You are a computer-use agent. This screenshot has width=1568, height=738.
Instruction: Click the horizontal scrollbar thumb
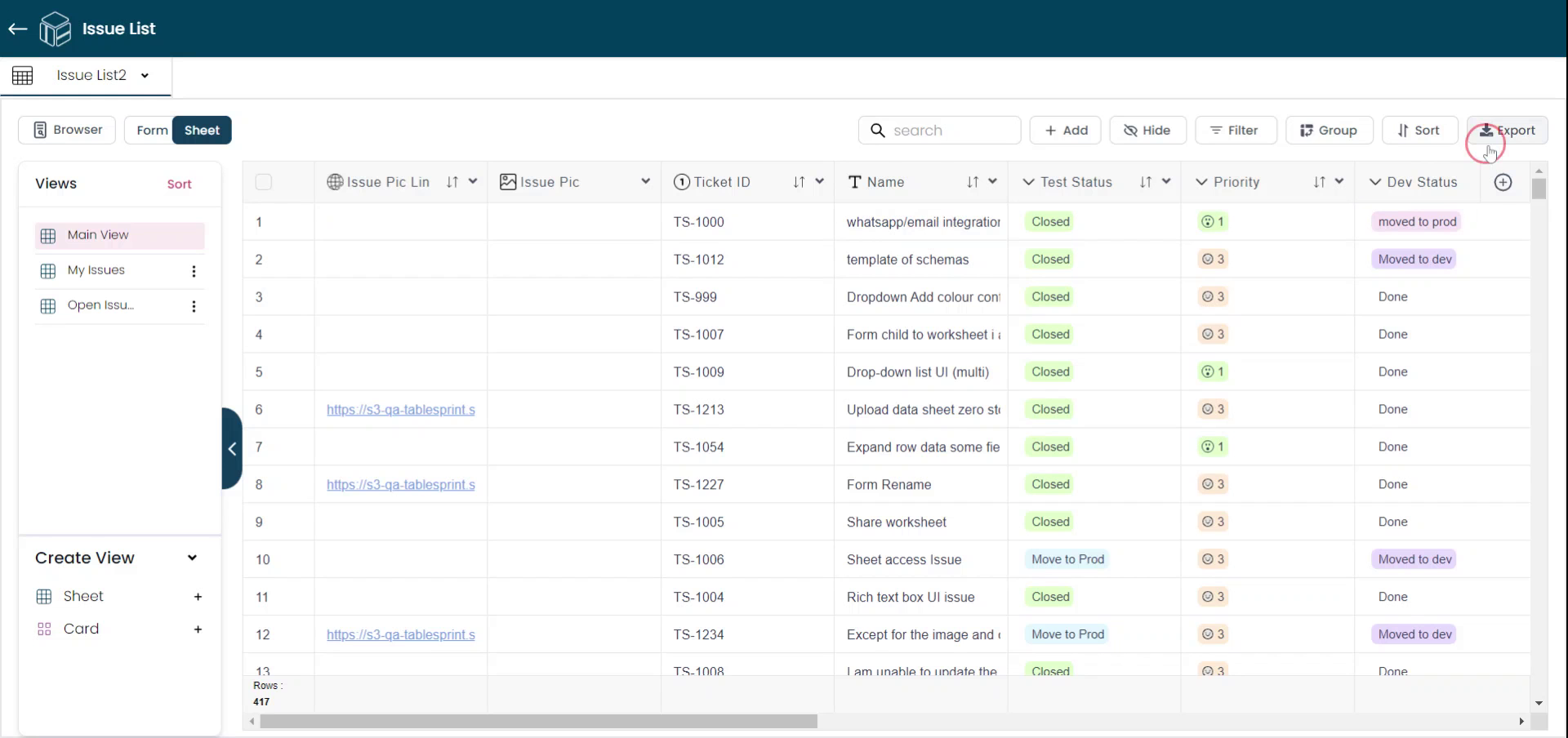(538, 722)
